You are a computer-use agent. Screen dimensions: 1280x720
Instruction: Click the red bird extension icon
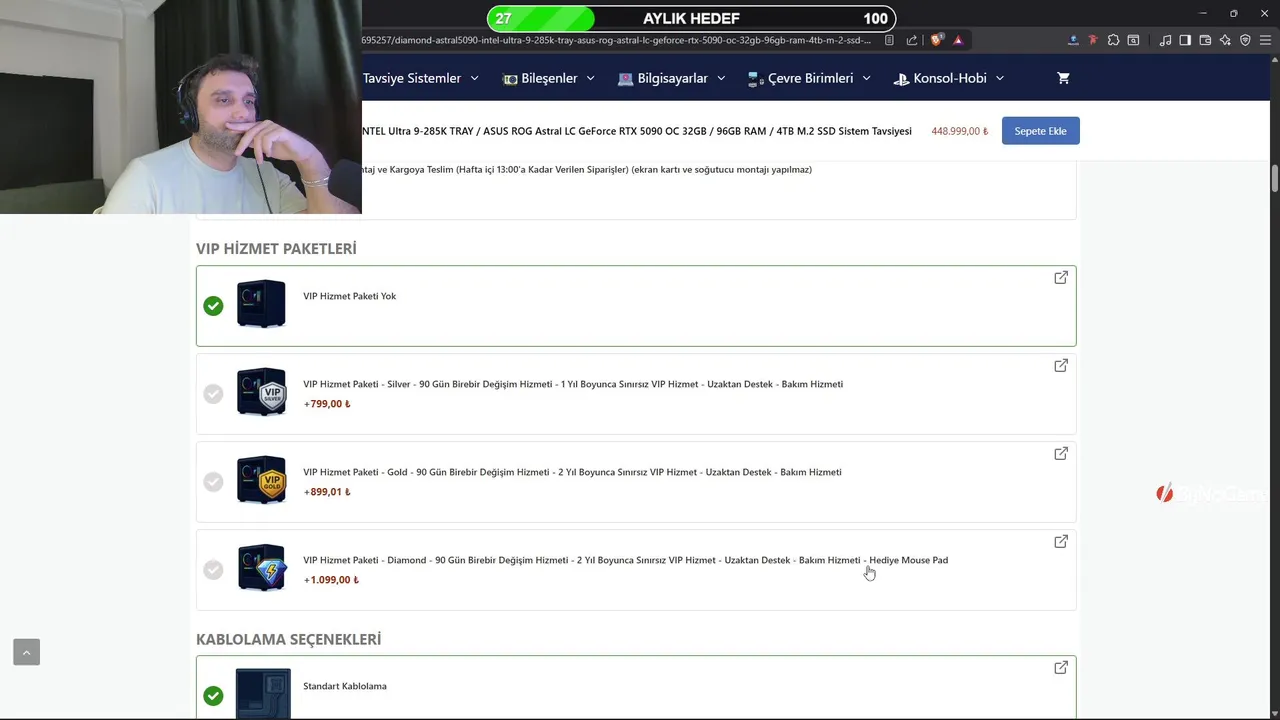1093,40
